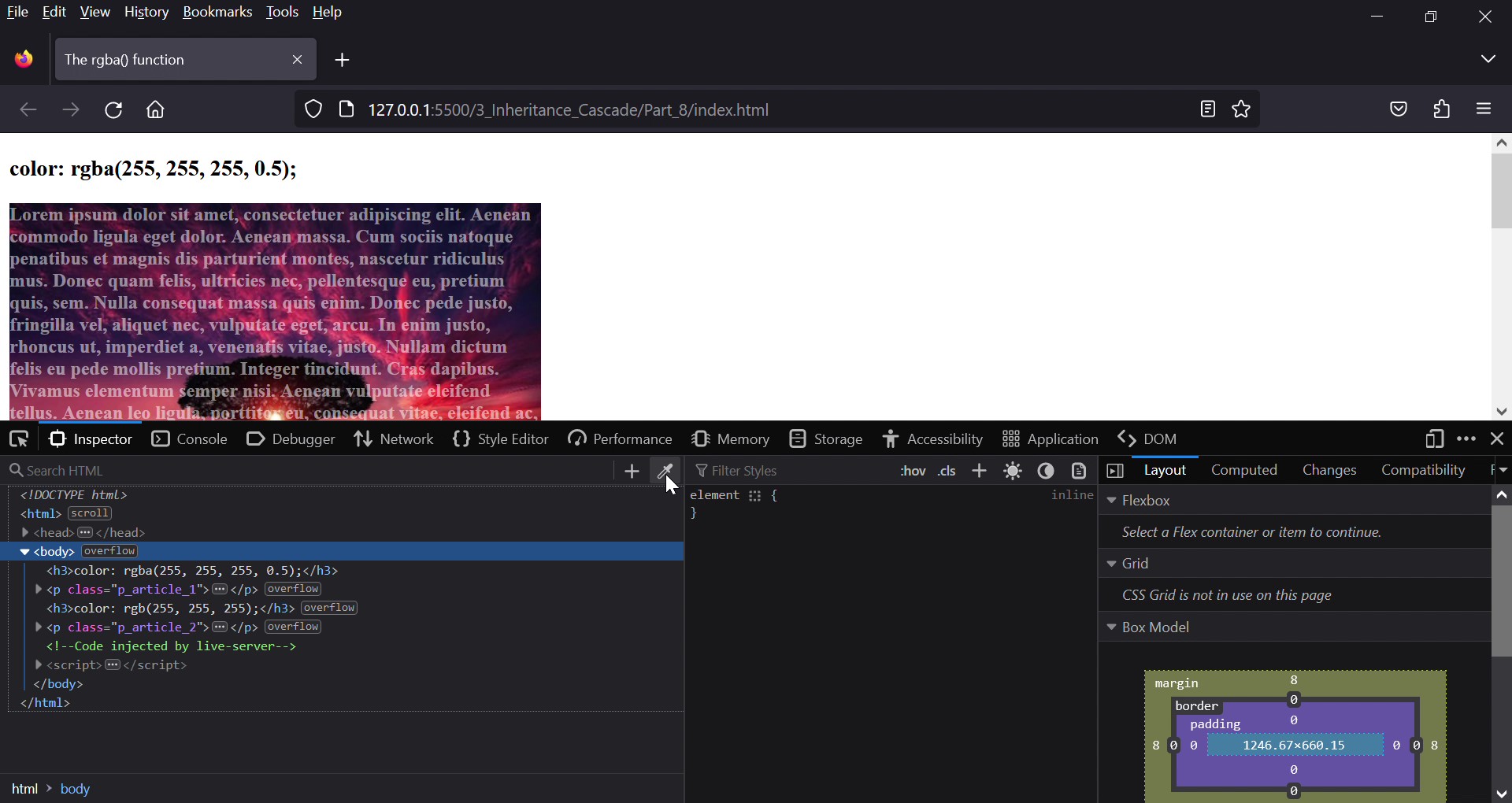Screen dimensions: 1512x803
Task: Toggle light color scheme simulation
Action: 1014,471
